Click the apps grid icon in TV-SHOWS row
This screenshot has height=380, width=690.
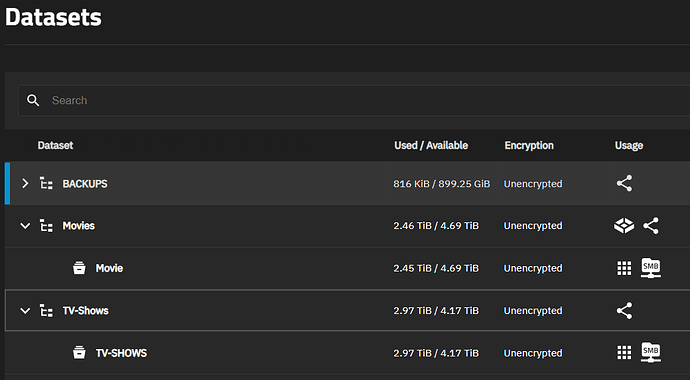click(624, 353)
